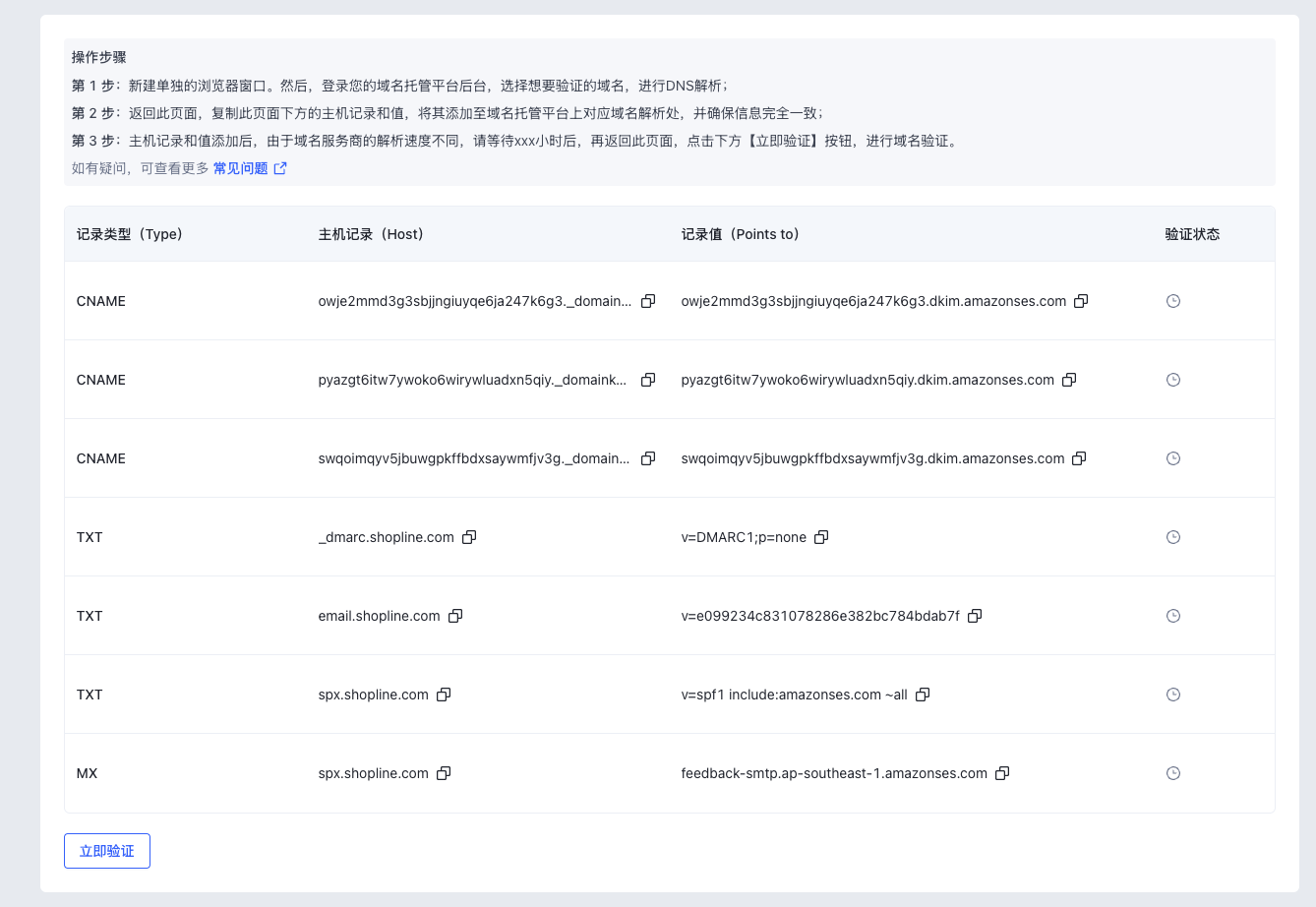1316x907 pixels.
Task: Click pending clock icon in MX row
Action: coord(1173,773)
